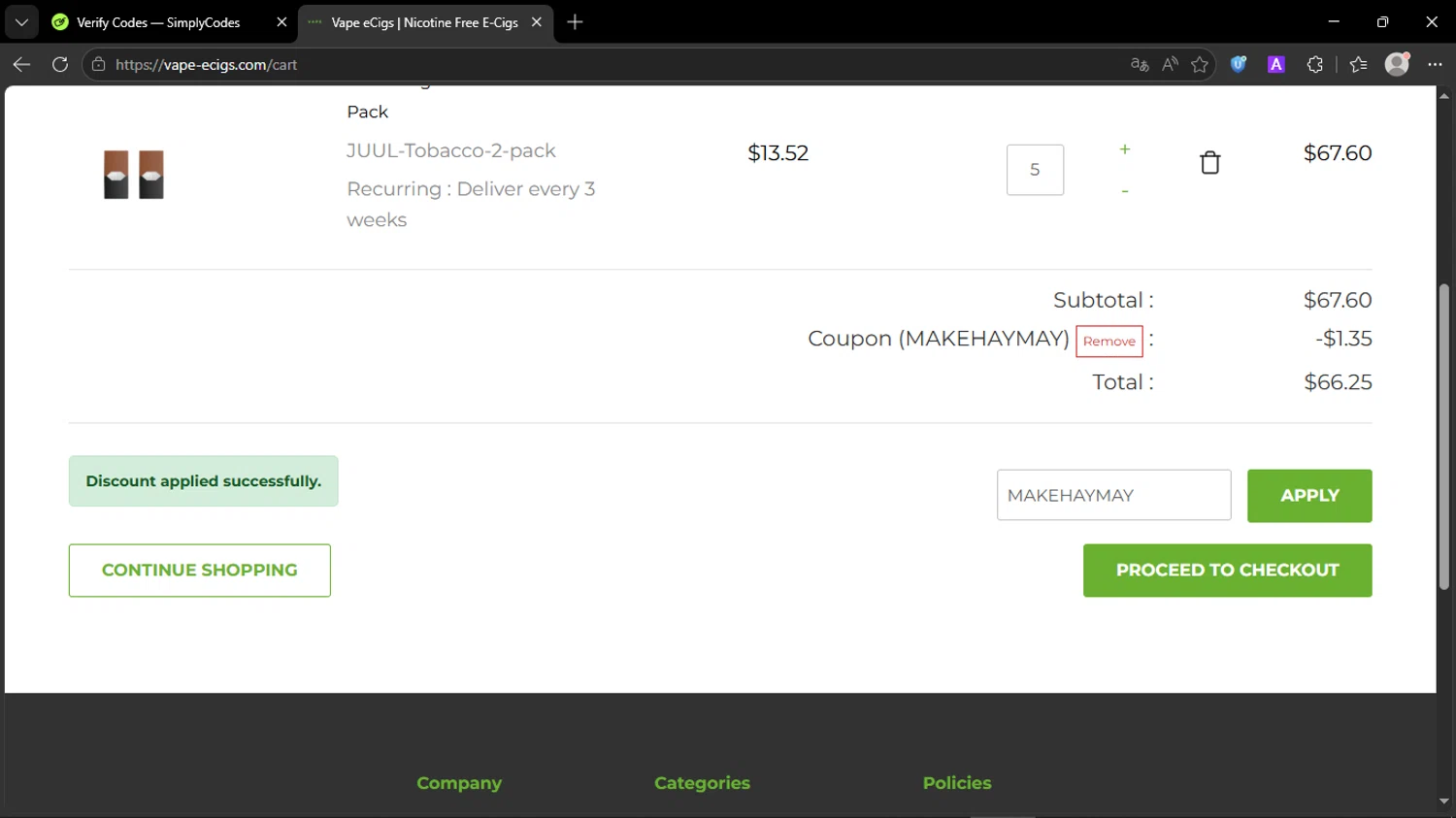Delete JUUL-Tobacco-2-pack with the trash icon

[1209, 162]
